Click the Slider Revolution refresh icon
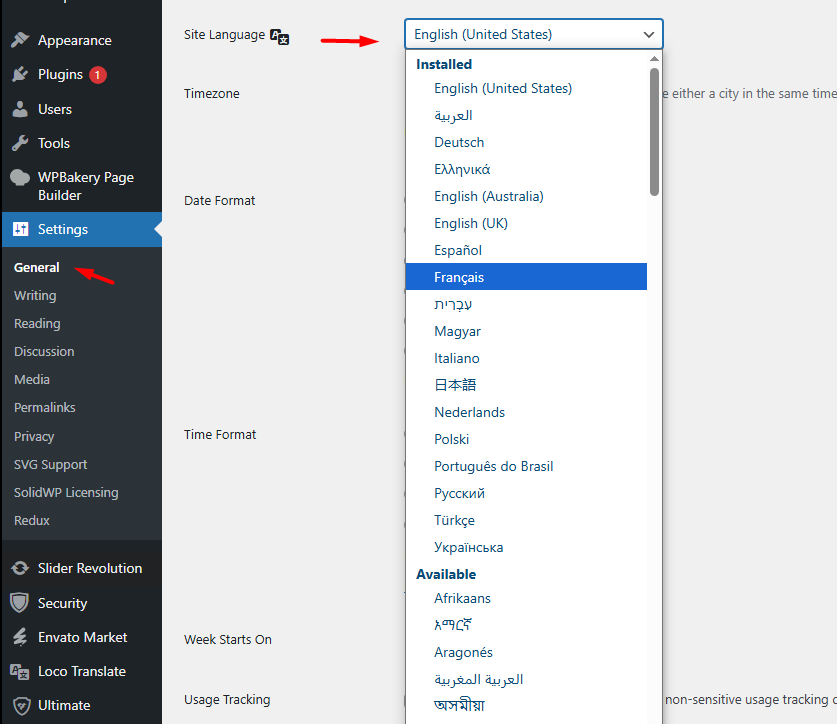Viewport: 837px width, 724px height. [20, 568]
